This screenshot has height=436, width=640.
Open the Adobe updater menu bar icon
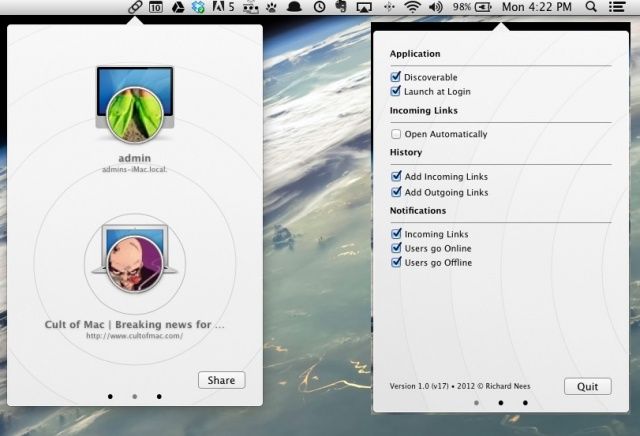[x=223, y=7]
